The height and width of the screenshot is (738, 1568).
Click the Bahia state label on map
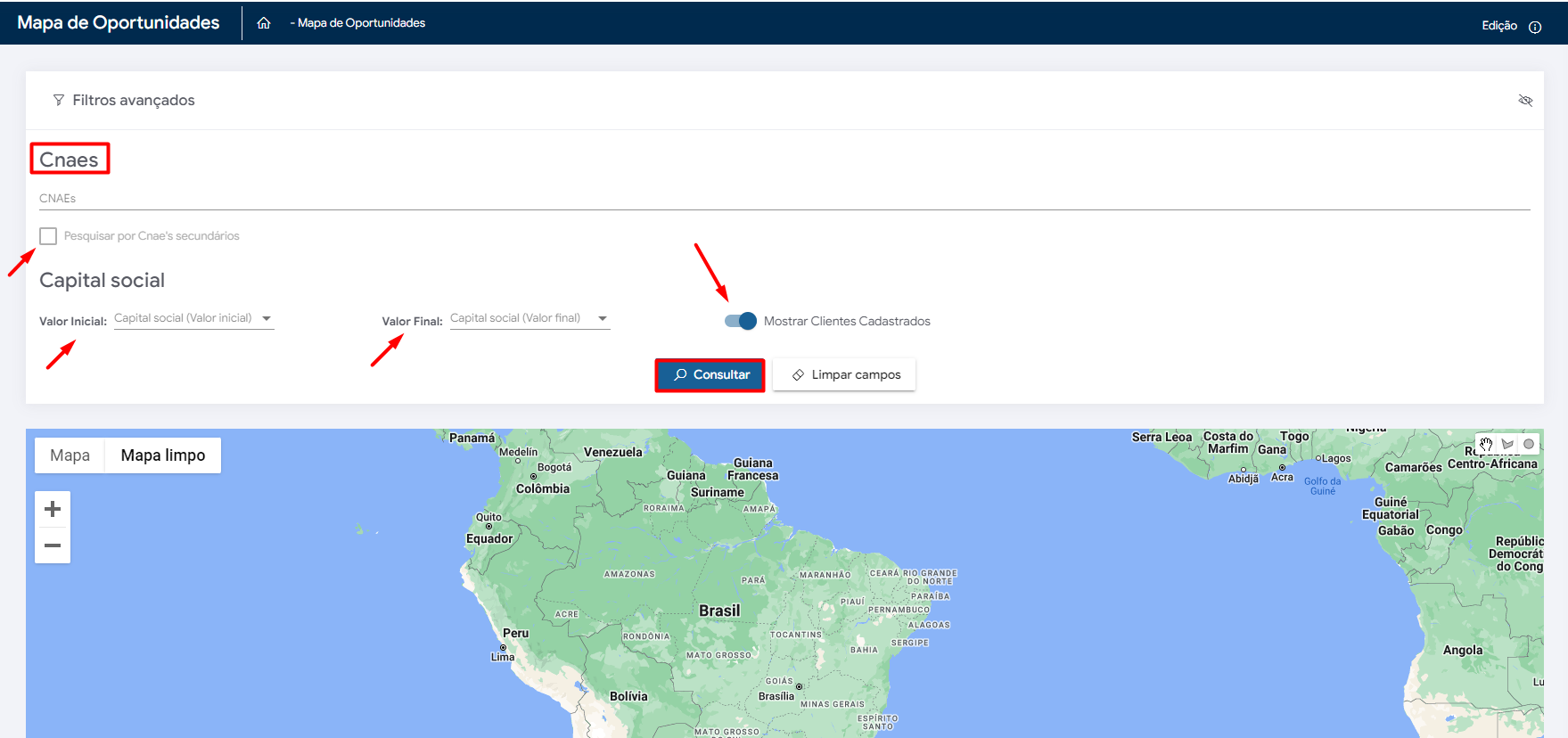[x=864, y=650]
